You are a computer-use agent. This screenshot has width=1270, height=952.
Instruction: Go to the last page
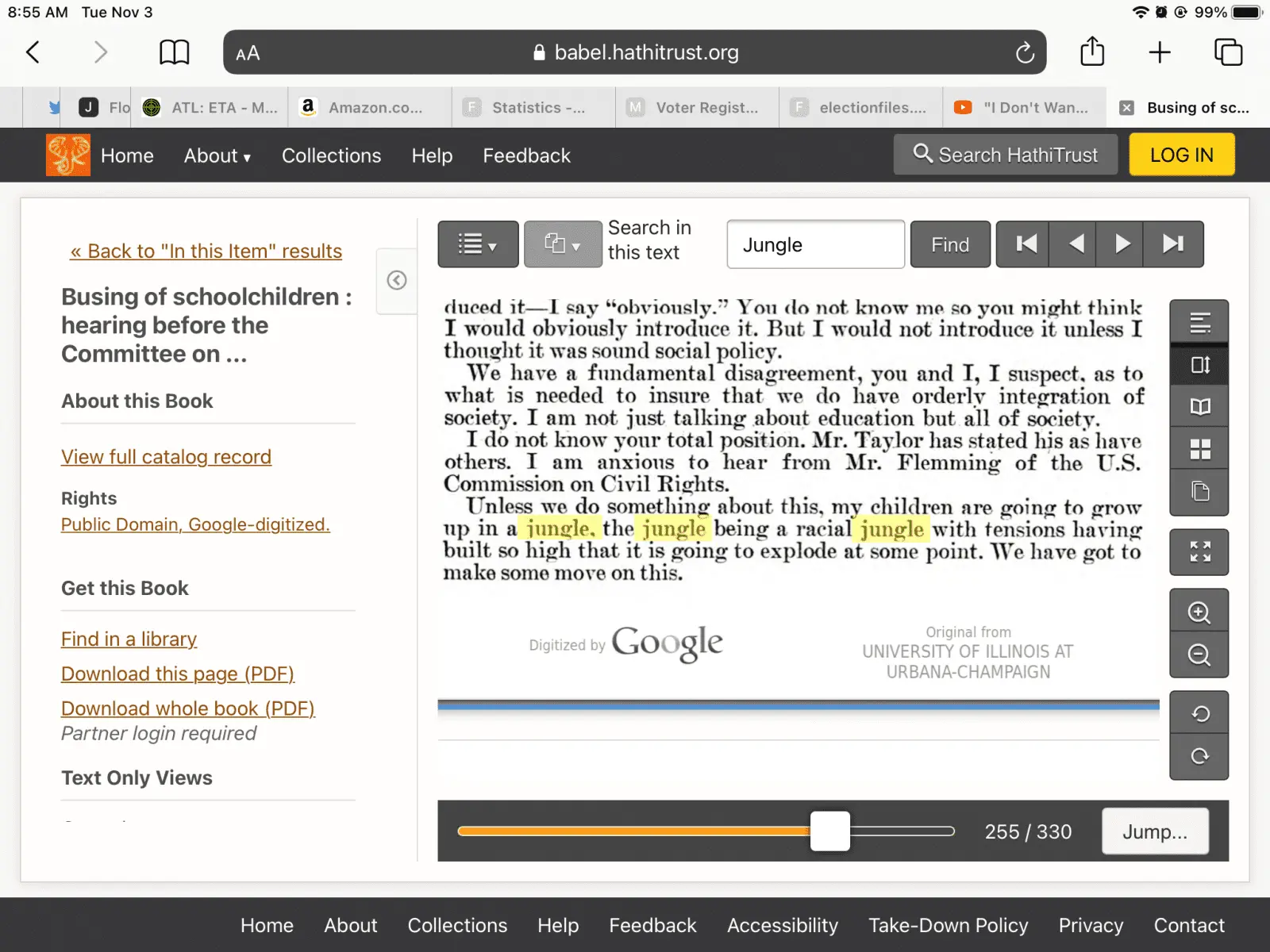(1173, 244)
